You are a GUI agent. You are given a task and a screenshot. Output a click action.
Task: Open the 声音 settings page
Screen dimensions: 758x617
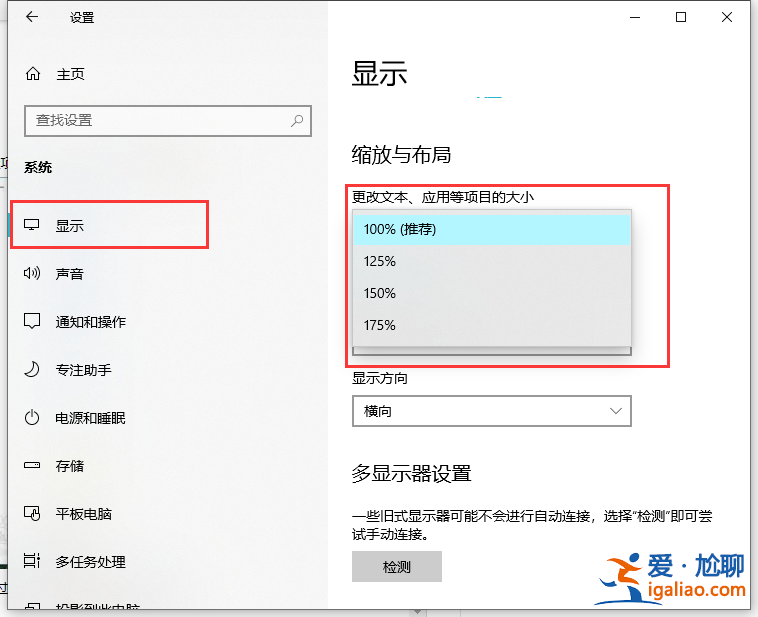[x=69, y=274]
